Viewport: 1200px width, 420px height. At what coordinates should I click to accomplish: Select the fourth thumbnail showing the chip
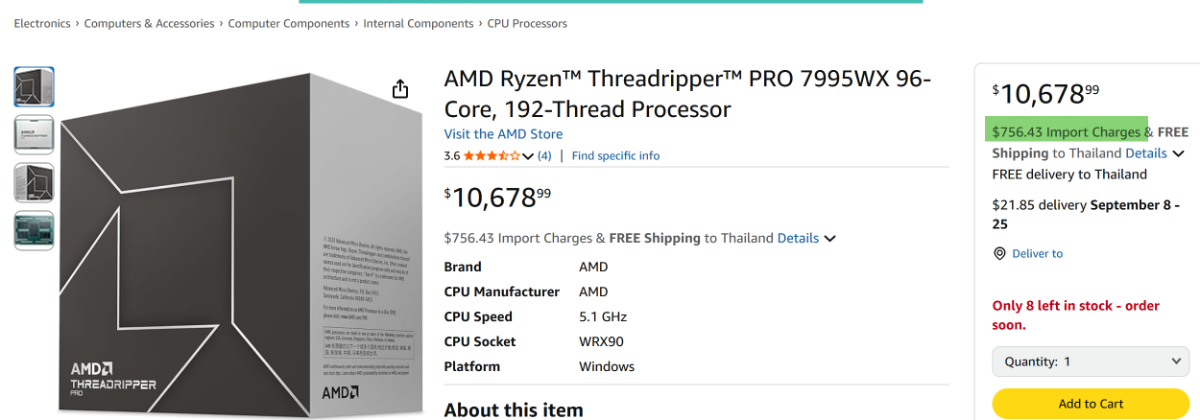pyautogui.click(x=34, y=230)
